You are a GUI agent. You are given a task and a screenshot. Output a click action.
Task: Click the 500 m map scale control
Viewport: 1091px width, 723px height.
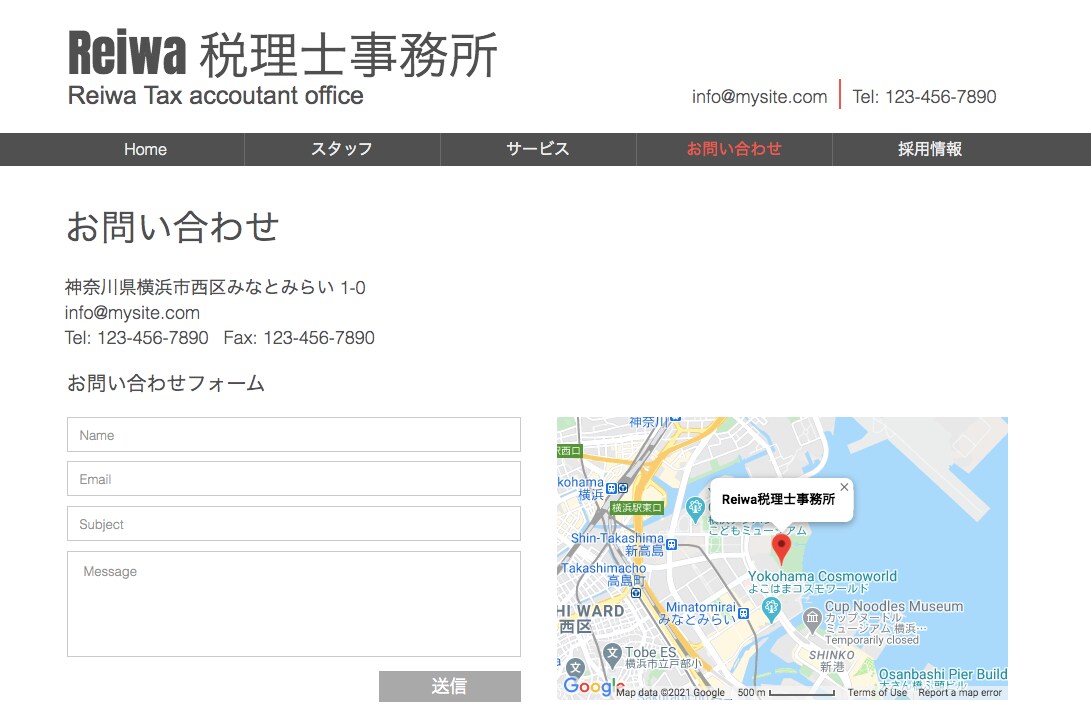(786, 692)
